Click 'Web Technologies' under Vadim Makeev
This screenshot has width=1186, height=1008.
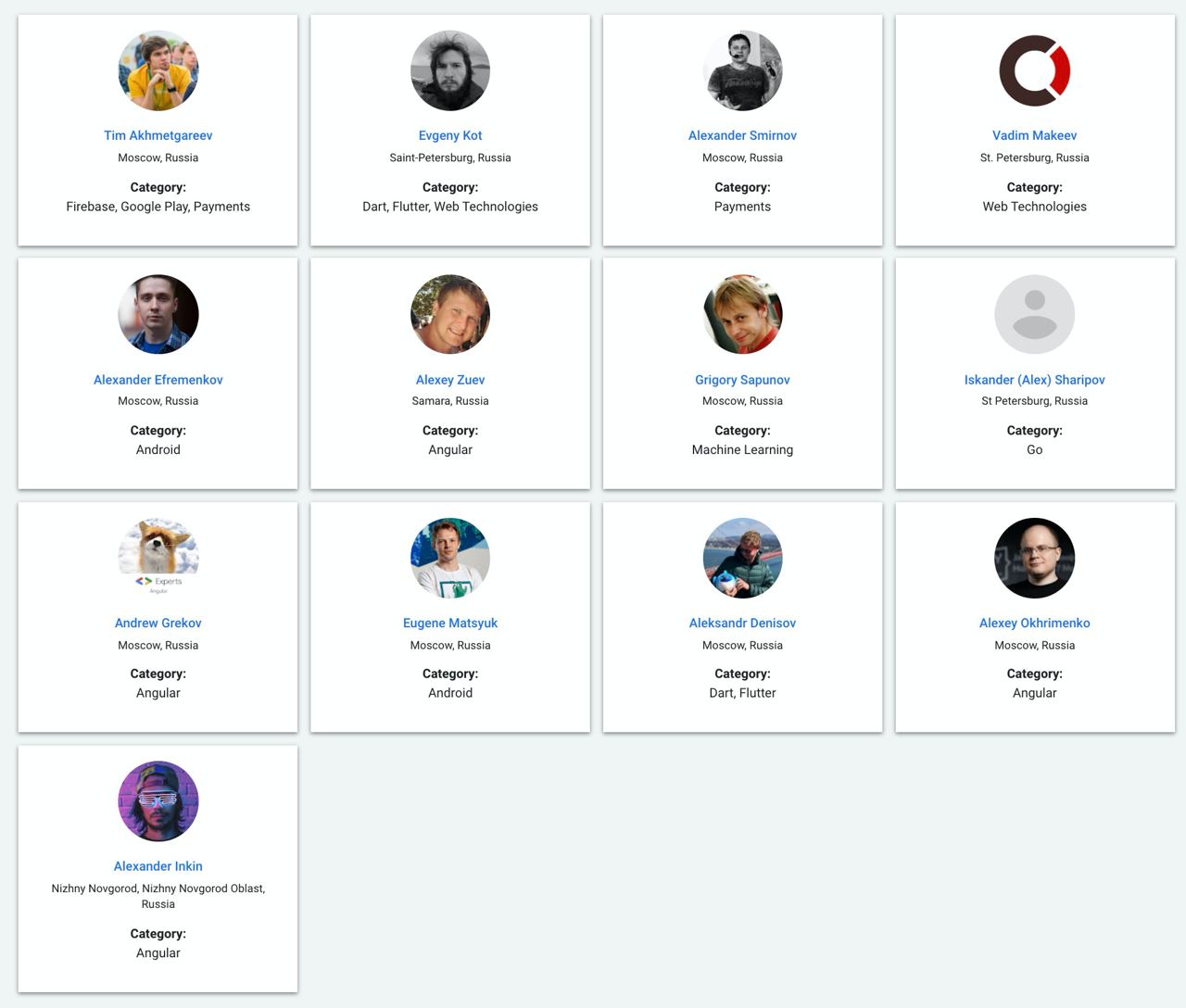tap(1035, 207)
